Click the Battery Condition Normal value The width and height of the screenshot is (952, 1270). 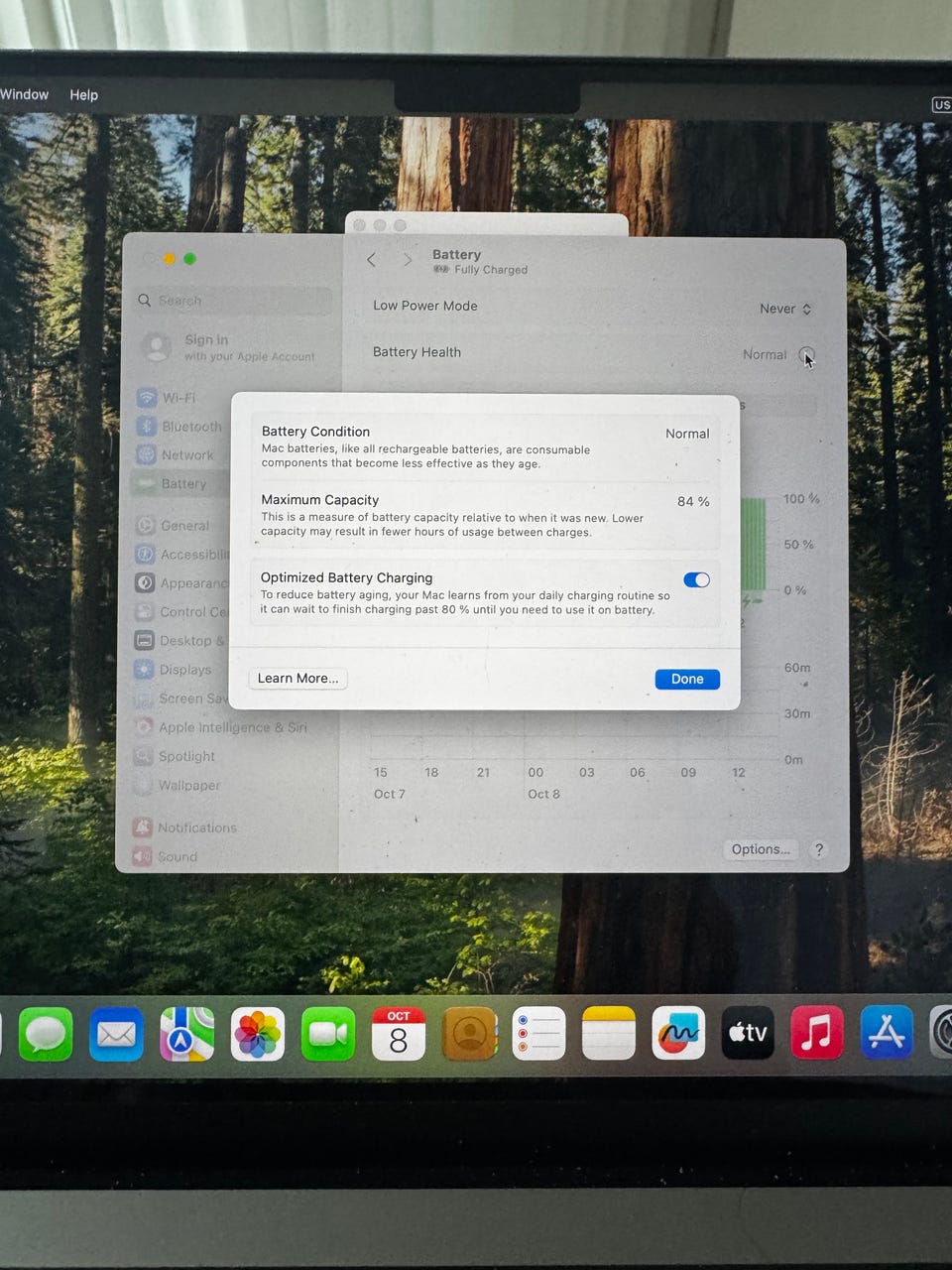(x=687, y=434)
